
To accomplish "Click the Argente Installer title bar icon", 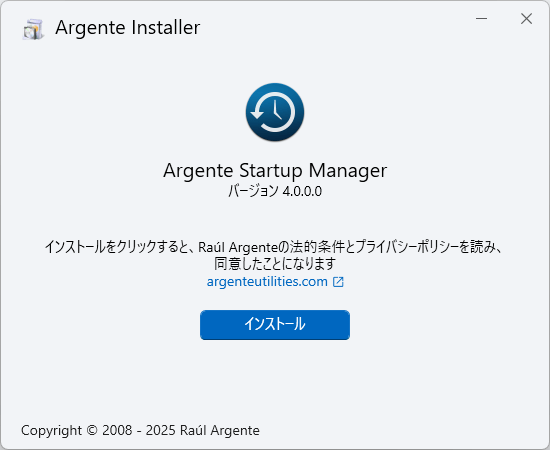I will 33,29.
